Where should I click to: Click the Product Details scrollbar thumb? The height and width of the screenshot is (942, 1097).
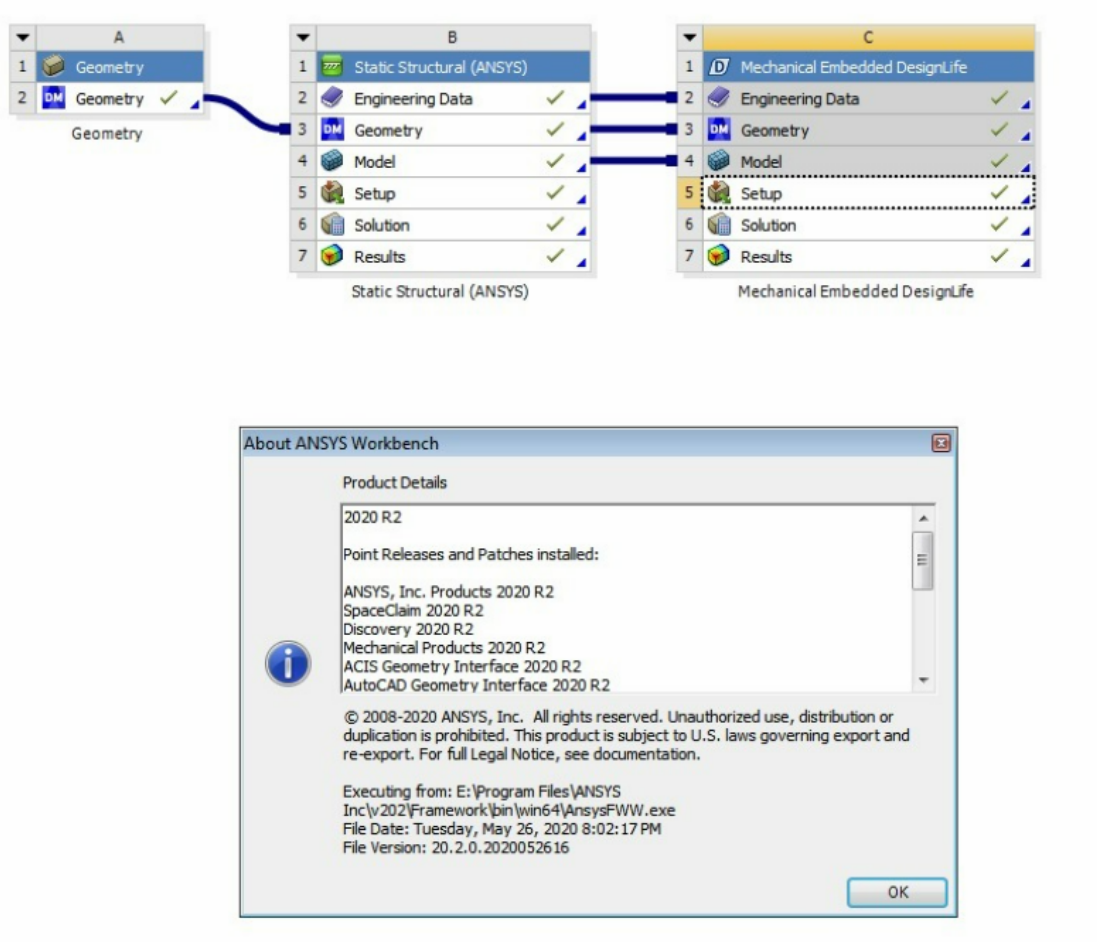coord(923,559)
